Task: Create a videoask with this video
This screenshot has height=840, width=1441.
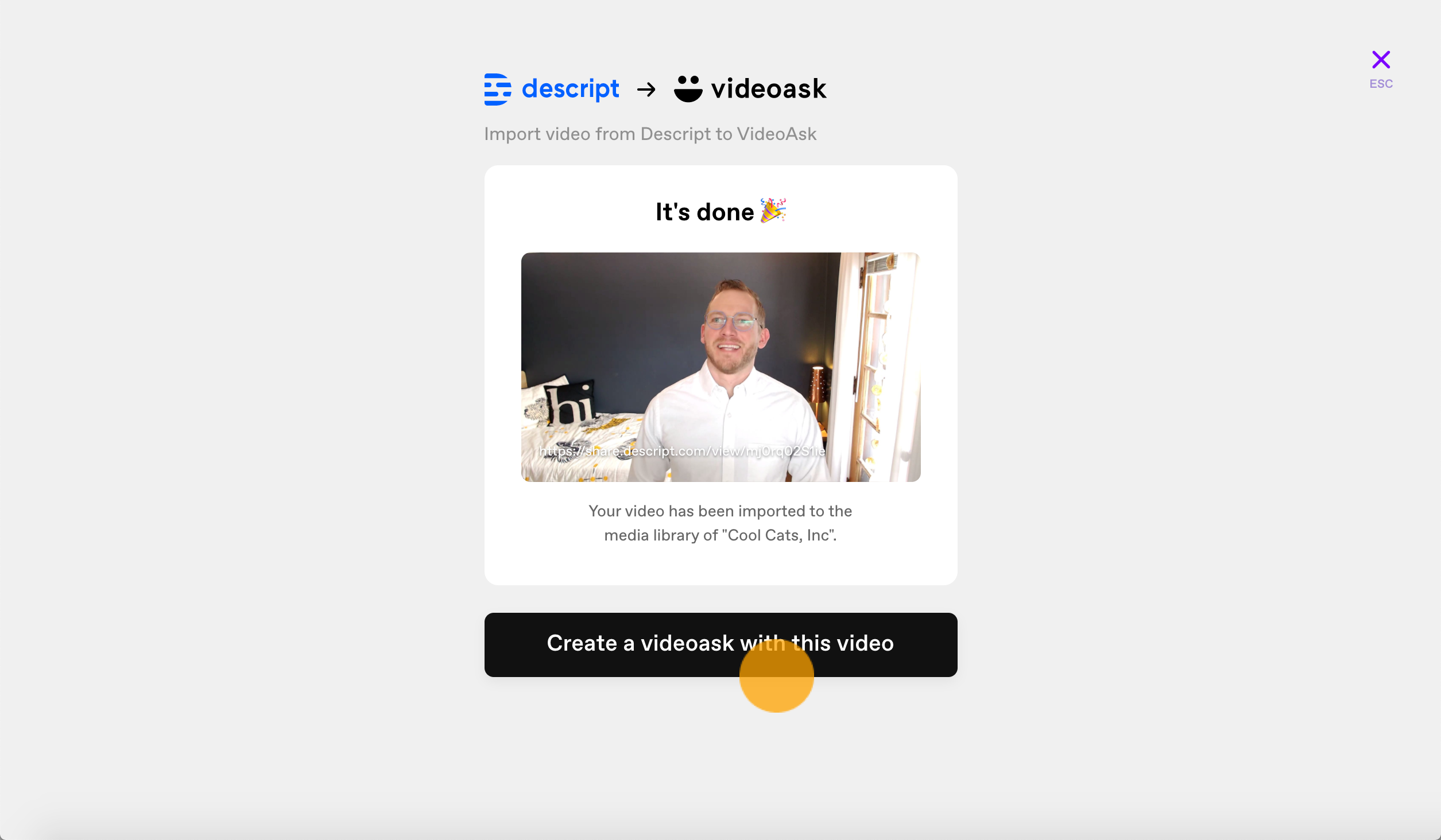Action: (720, 644)
